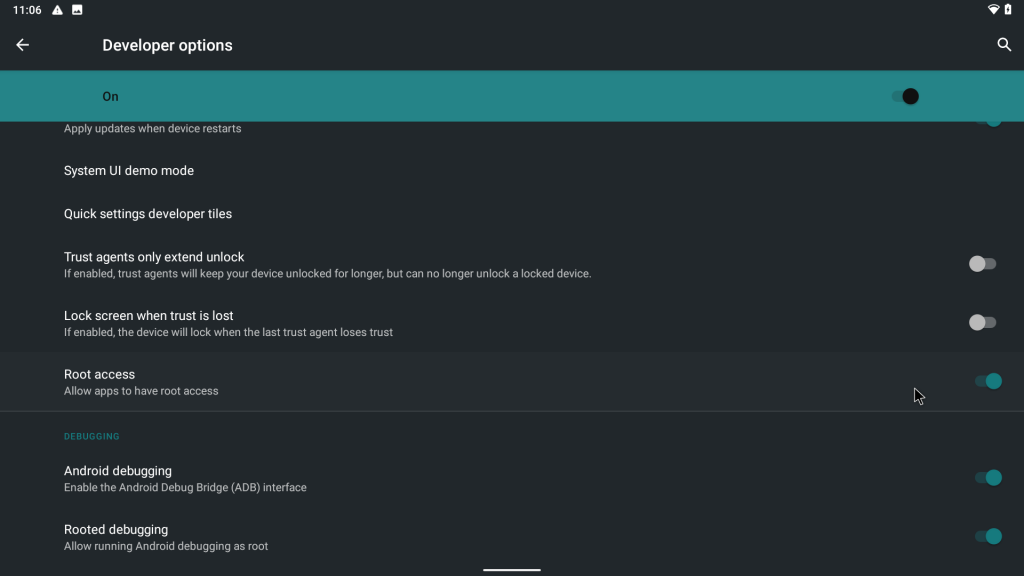Enable Lock screen when trust is lost

click(x=982, y=322)
